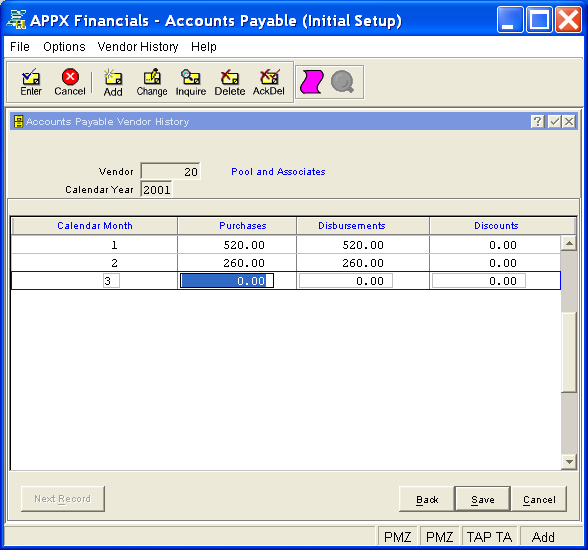Click Disbursements value 260.00

coord(363,263)
